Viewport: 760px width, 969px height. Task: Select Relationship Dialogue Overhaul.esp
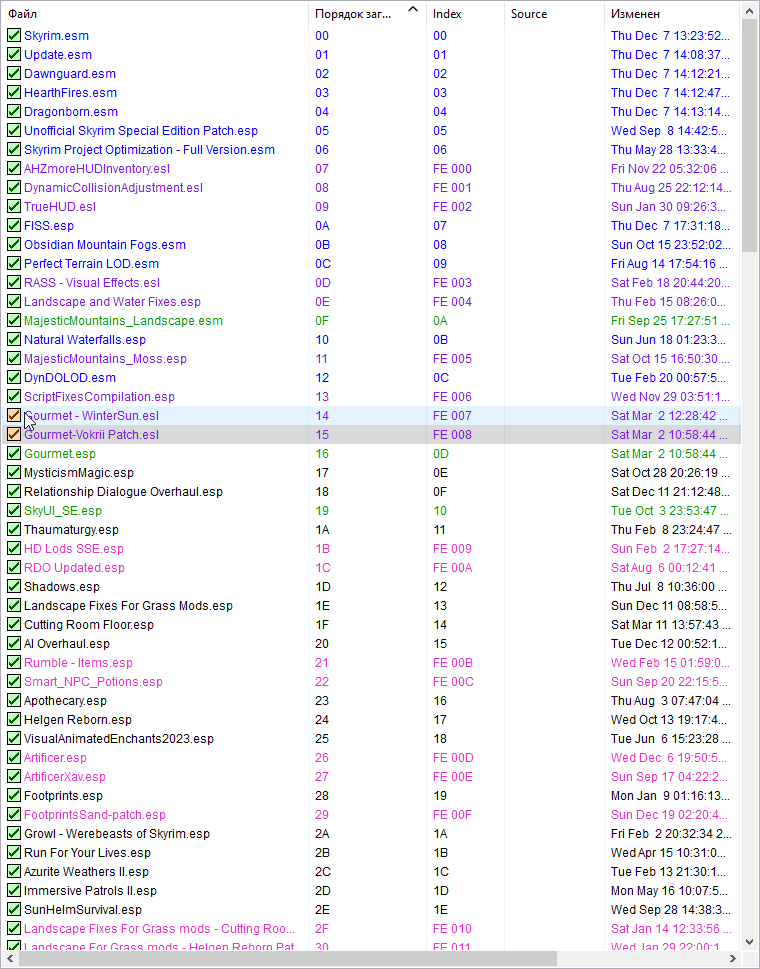tap(124, 492)
